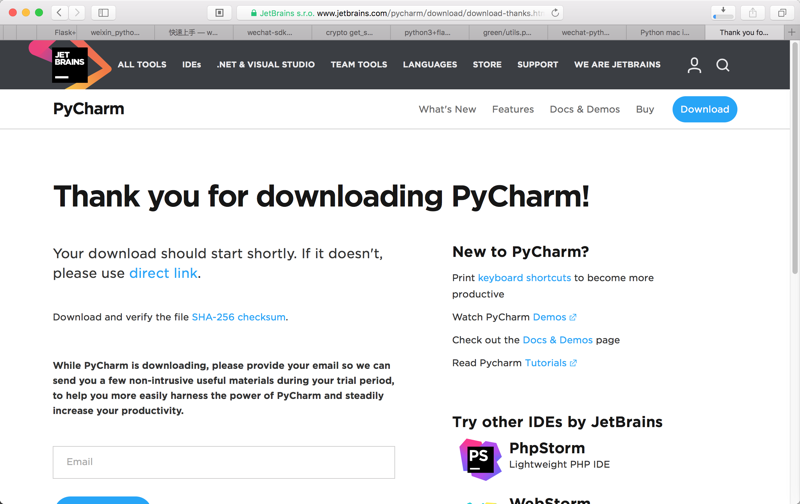
Task: Switch to the Python mac tab
Action: tap(664, 32)
